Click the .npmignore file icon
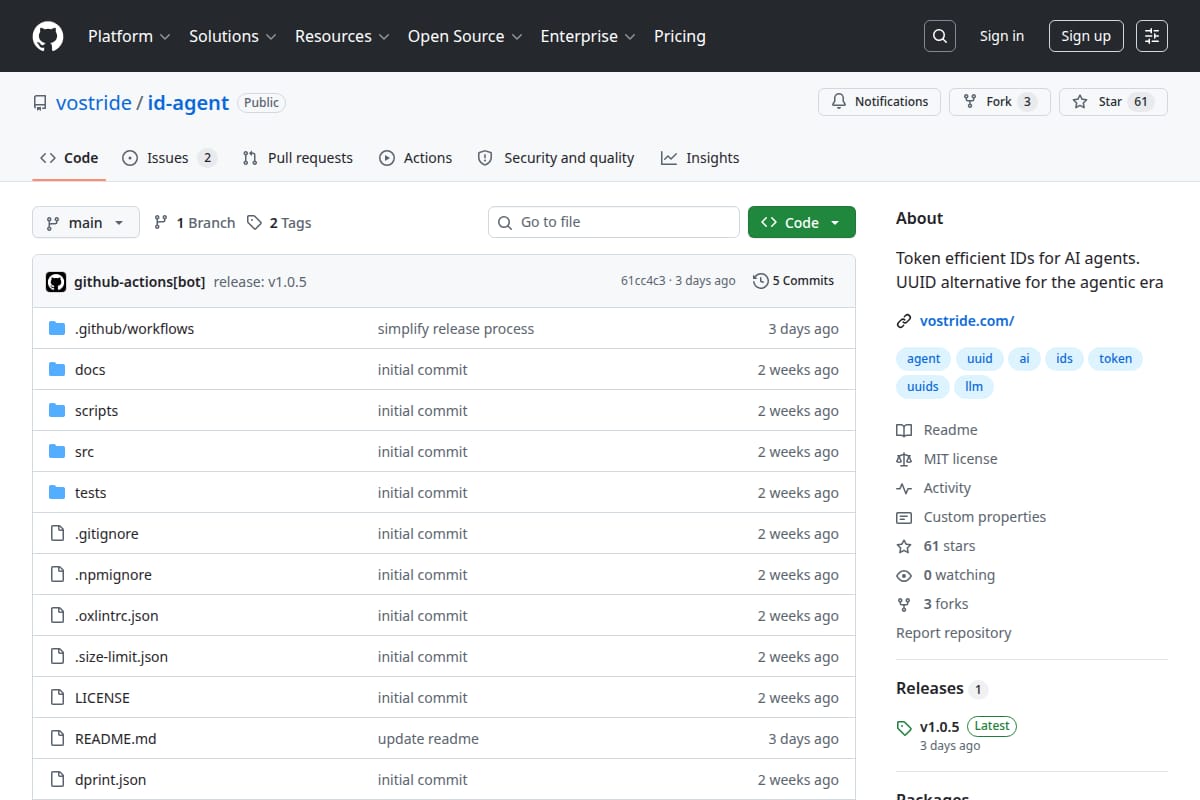 [x=57, y=575]
